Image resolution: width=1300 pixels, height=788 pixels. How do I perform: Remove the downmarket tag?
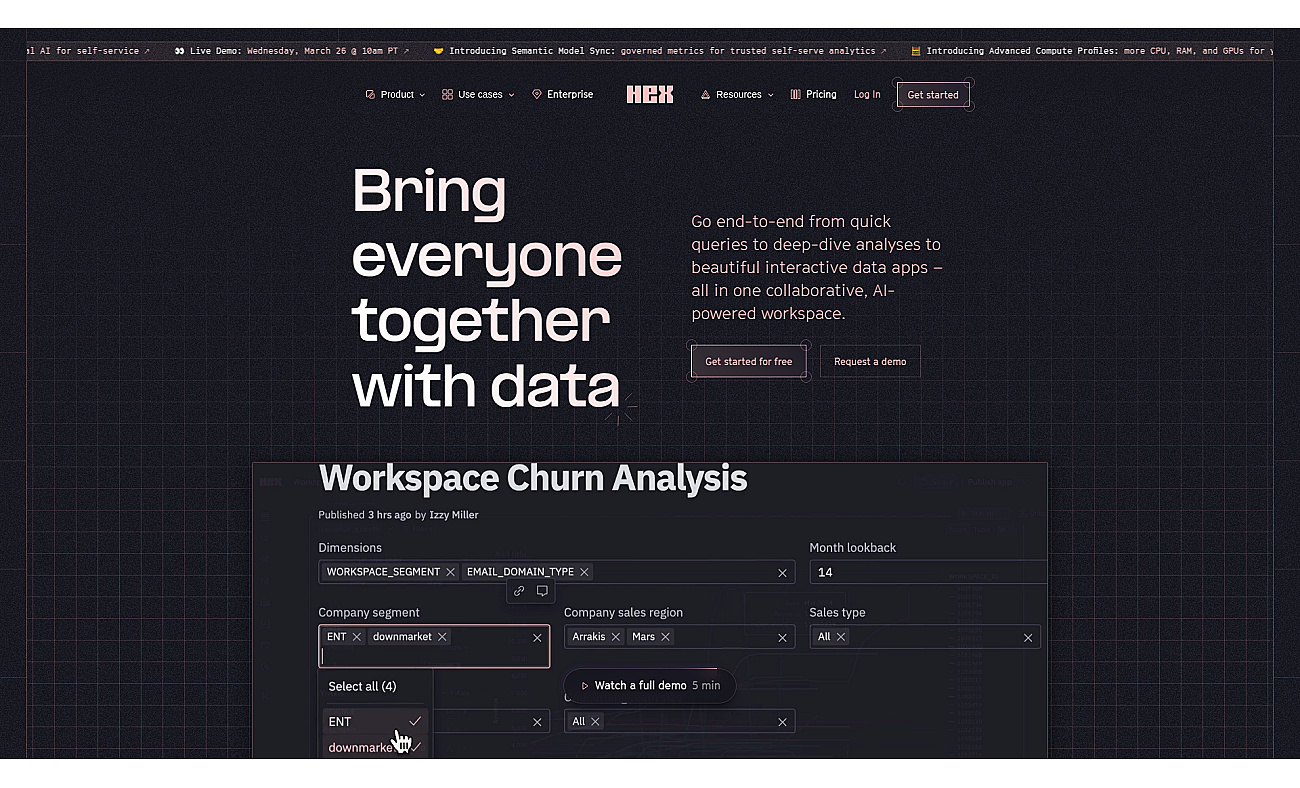point(442,637)
